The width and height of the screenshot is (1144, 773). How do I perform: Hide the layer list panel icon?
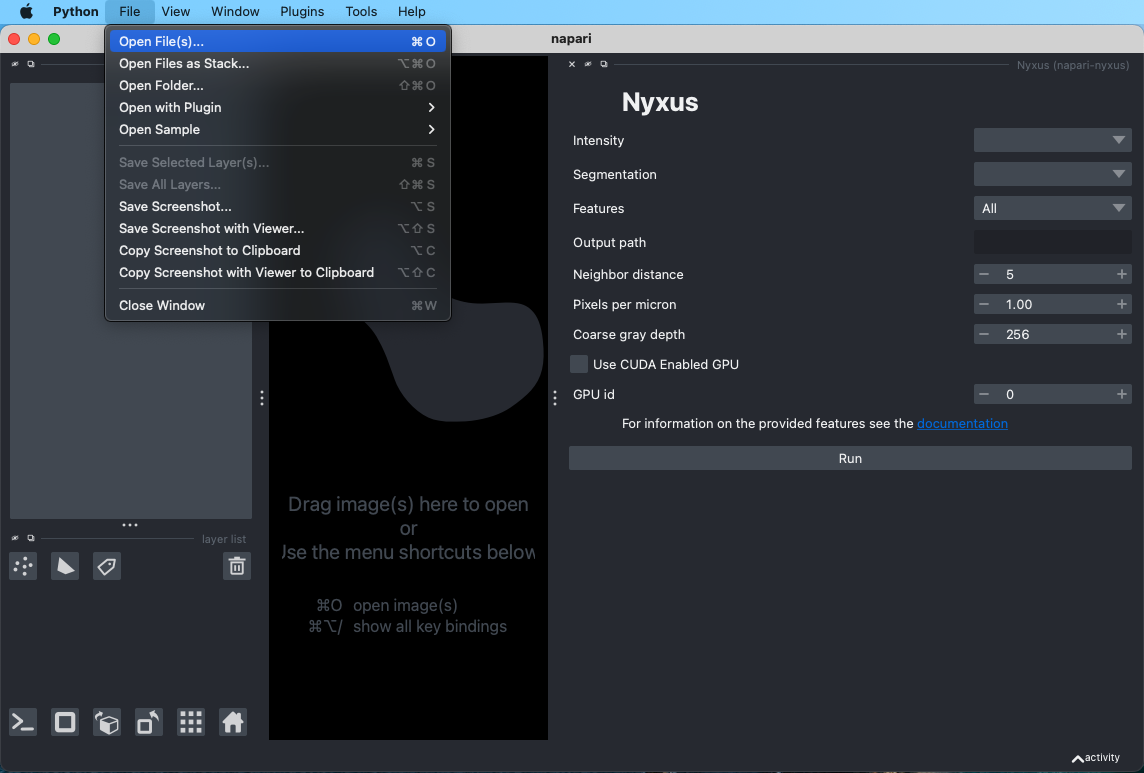pos(15,538)
